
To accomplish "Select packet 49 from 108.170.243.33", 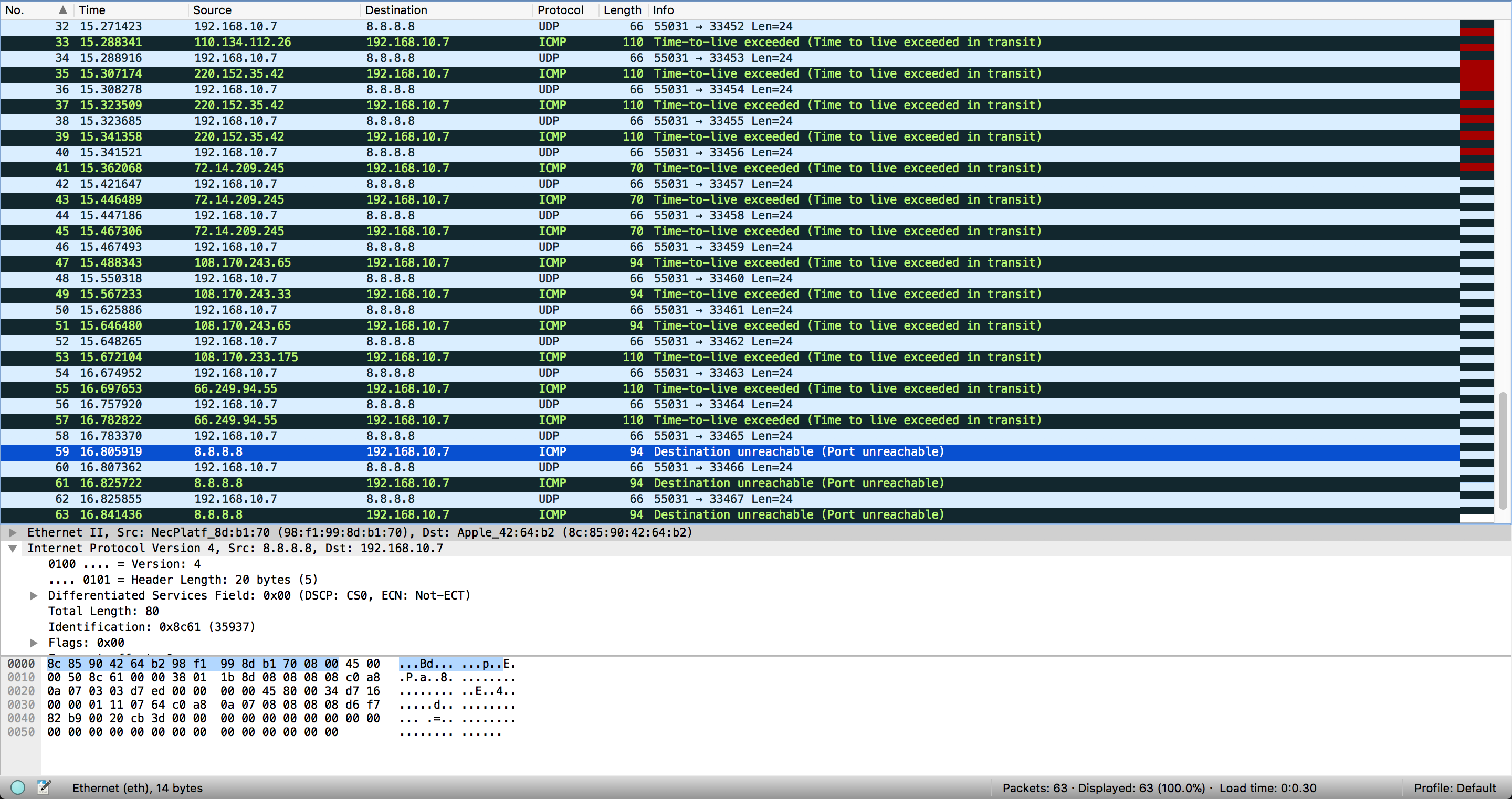I will 730,294.
